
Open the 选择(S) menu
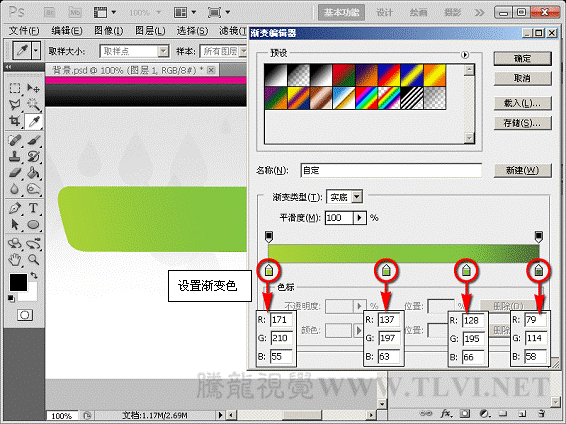click(x=192, y=31)
